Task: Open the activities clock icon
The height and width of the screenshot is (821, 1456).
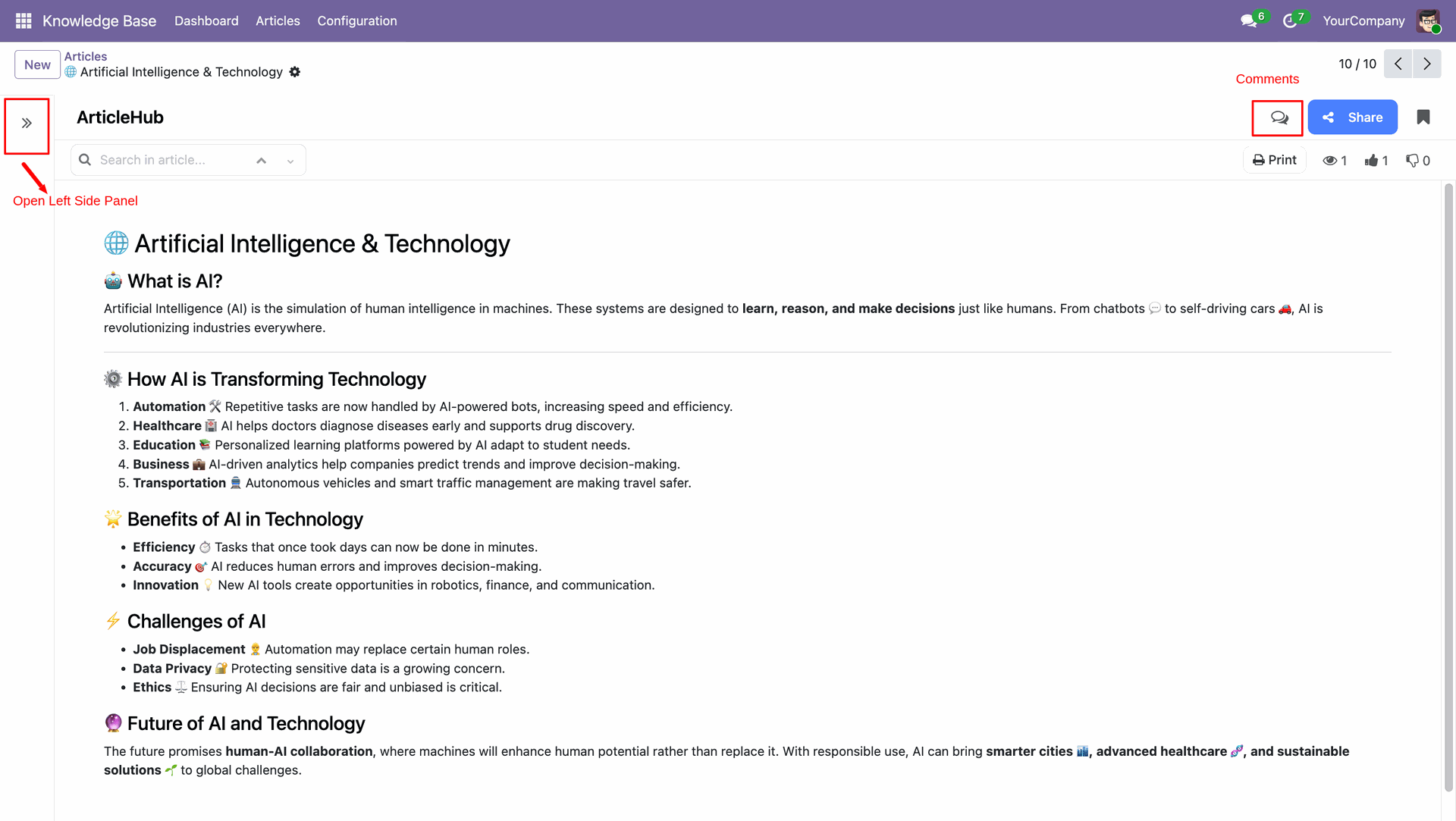Action: [x=1290, y=20]
